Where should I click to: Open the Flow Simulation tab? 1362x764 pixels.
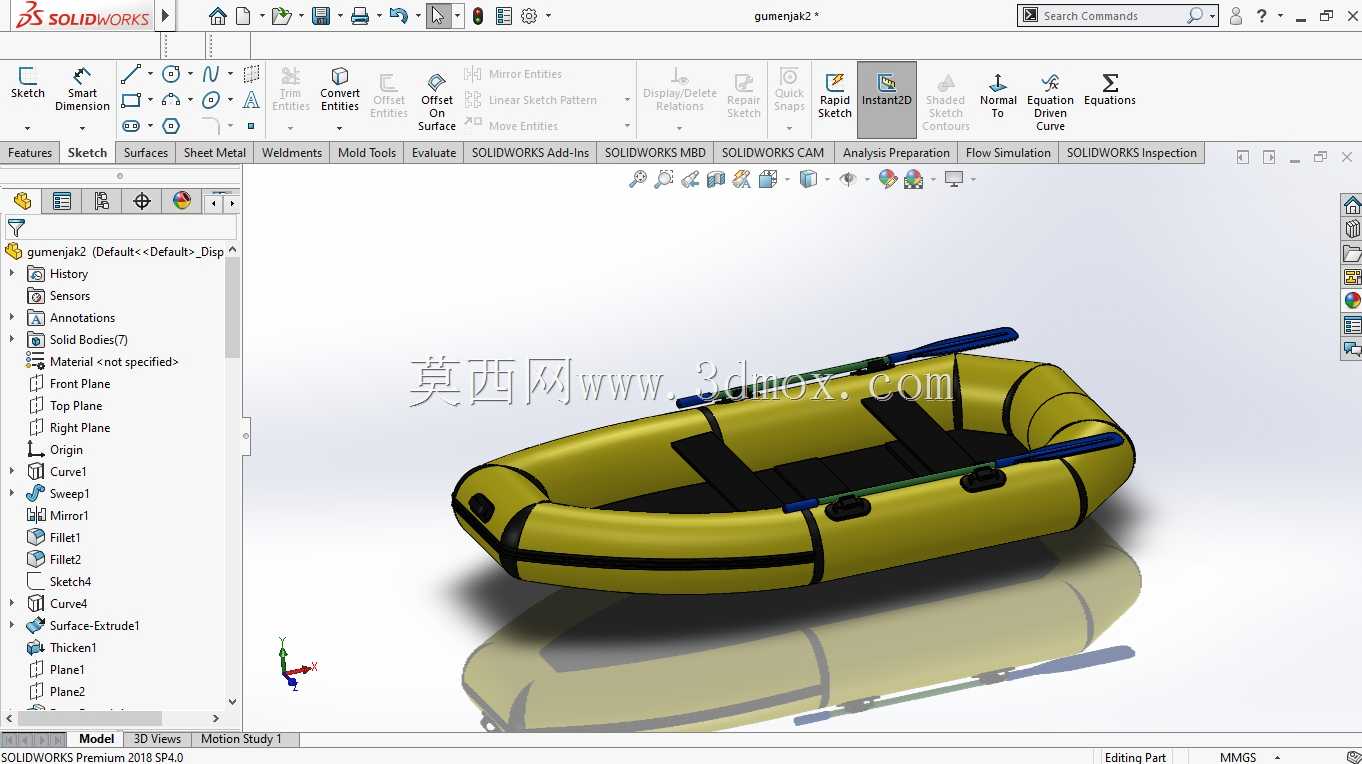[1008, 153]
